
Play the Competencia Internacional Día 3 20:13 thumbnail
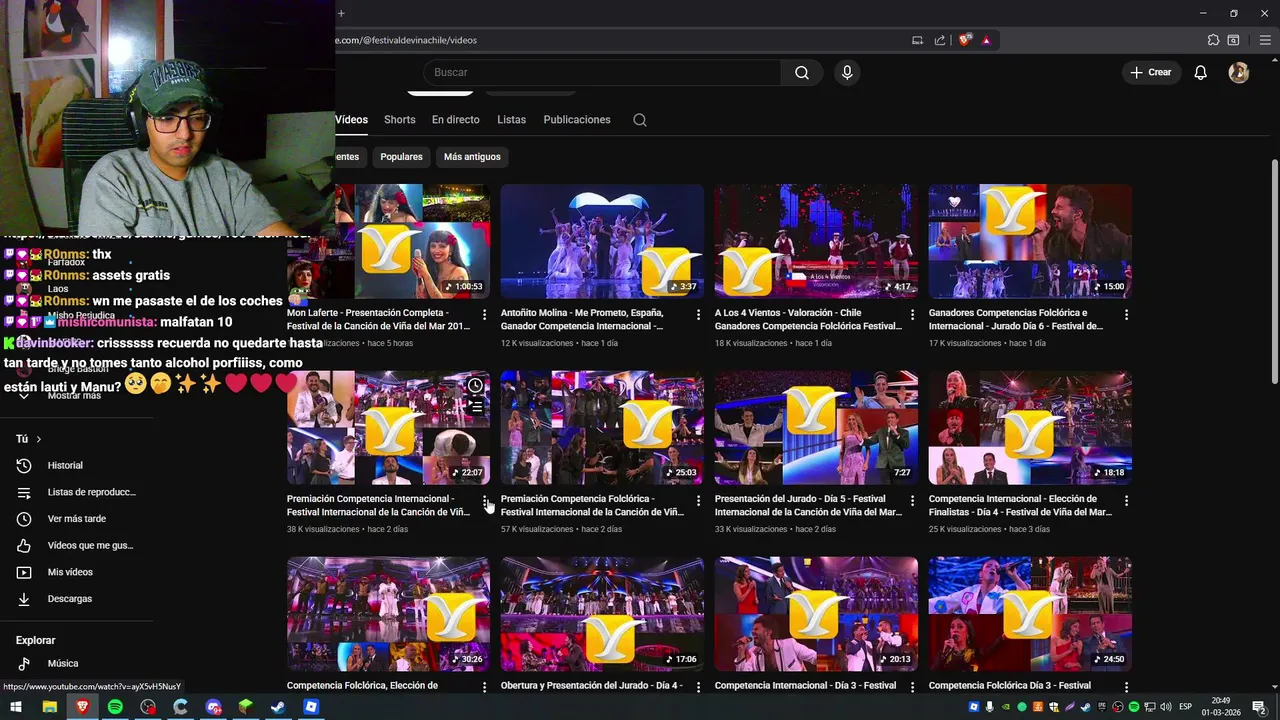point(815,614)
